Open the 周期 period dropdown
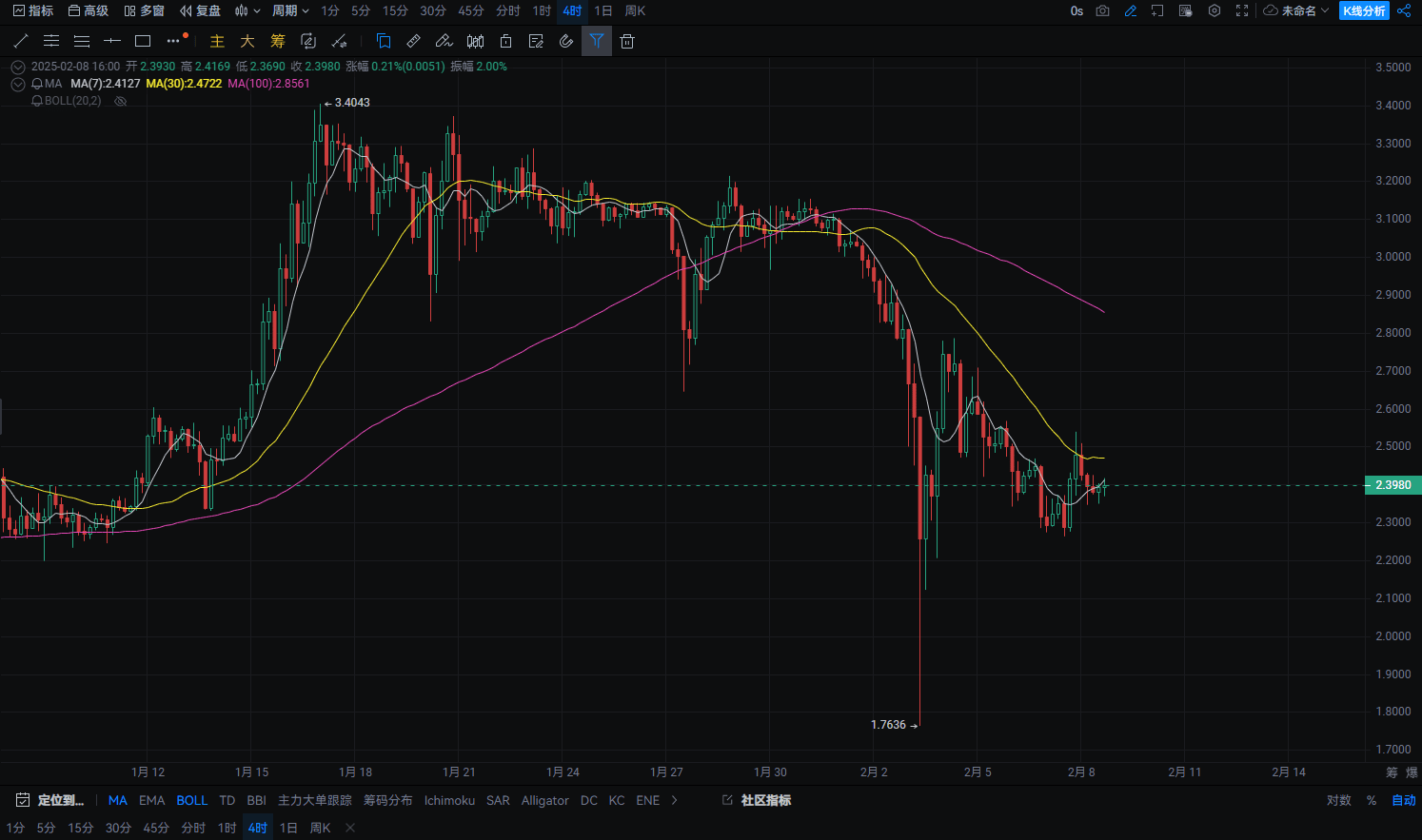 290,11
